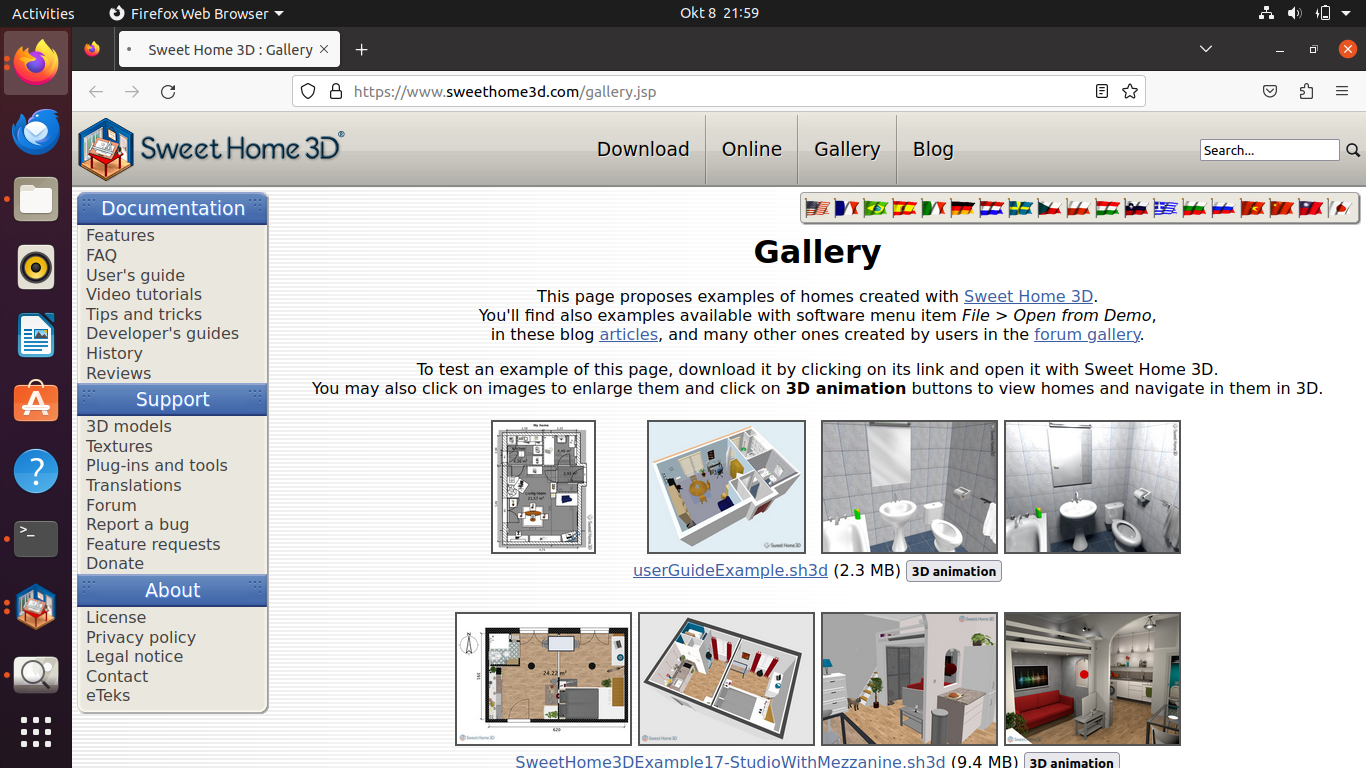Open the forum gallery link
Image resolution: width=1366 pixels, height=768 pixels.
1087,334
